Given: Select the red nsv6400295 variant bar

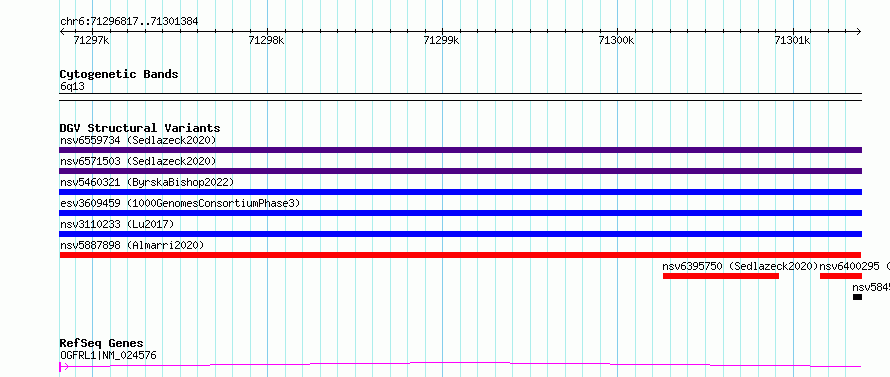Looking at the screenshot, I should (841, 276).
